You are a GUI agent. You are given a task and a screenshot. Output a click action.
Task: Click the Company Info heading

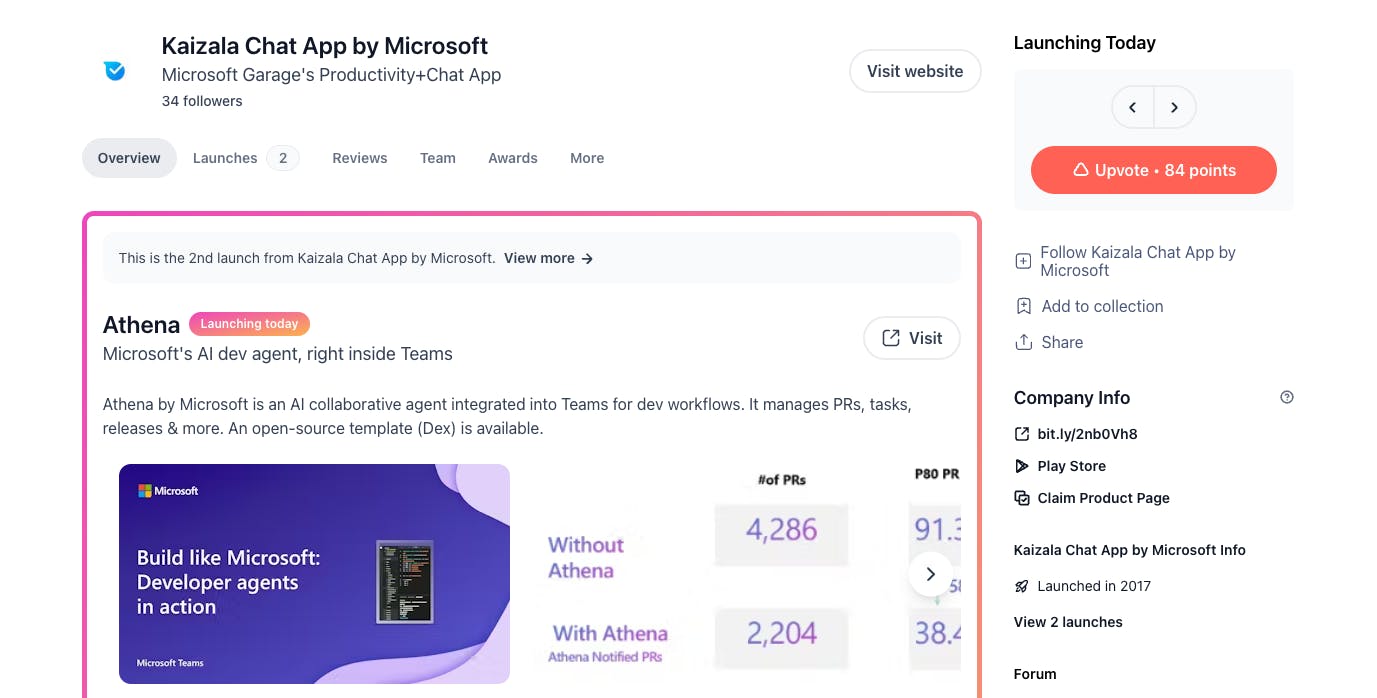tap(1072, 398)
